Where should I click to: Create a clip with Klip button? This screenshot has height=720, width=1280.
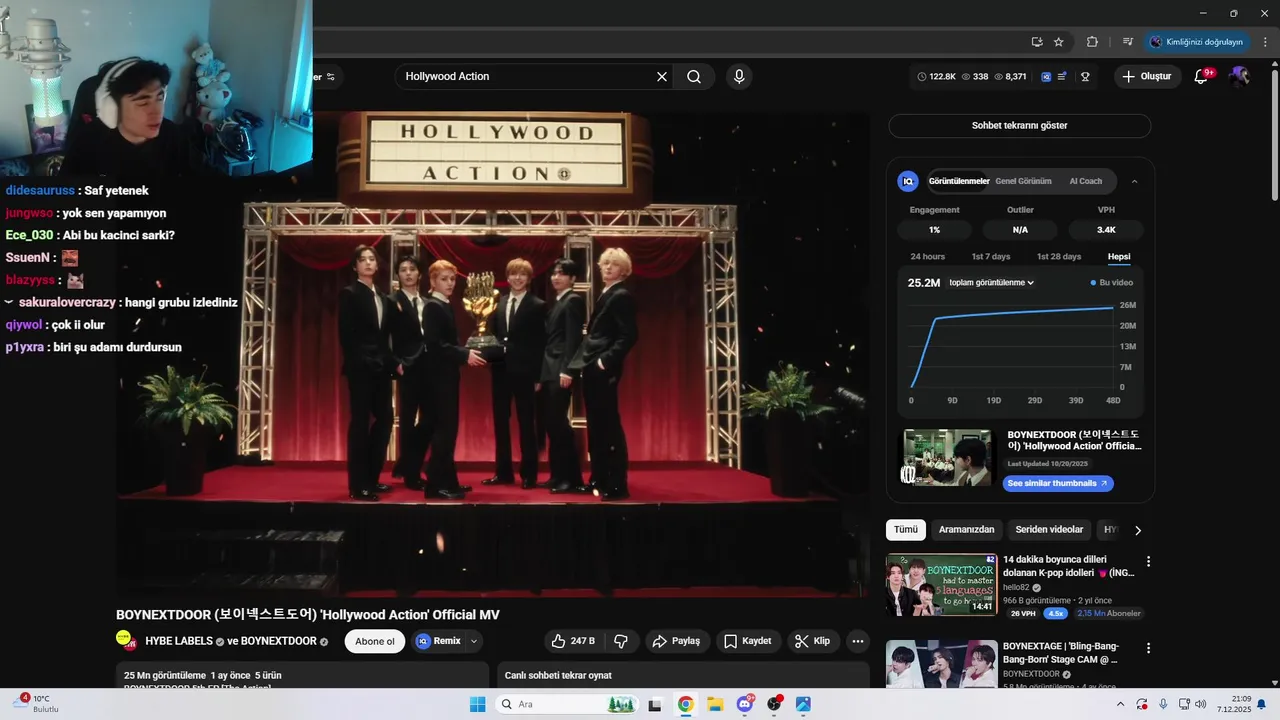point(813,641)
